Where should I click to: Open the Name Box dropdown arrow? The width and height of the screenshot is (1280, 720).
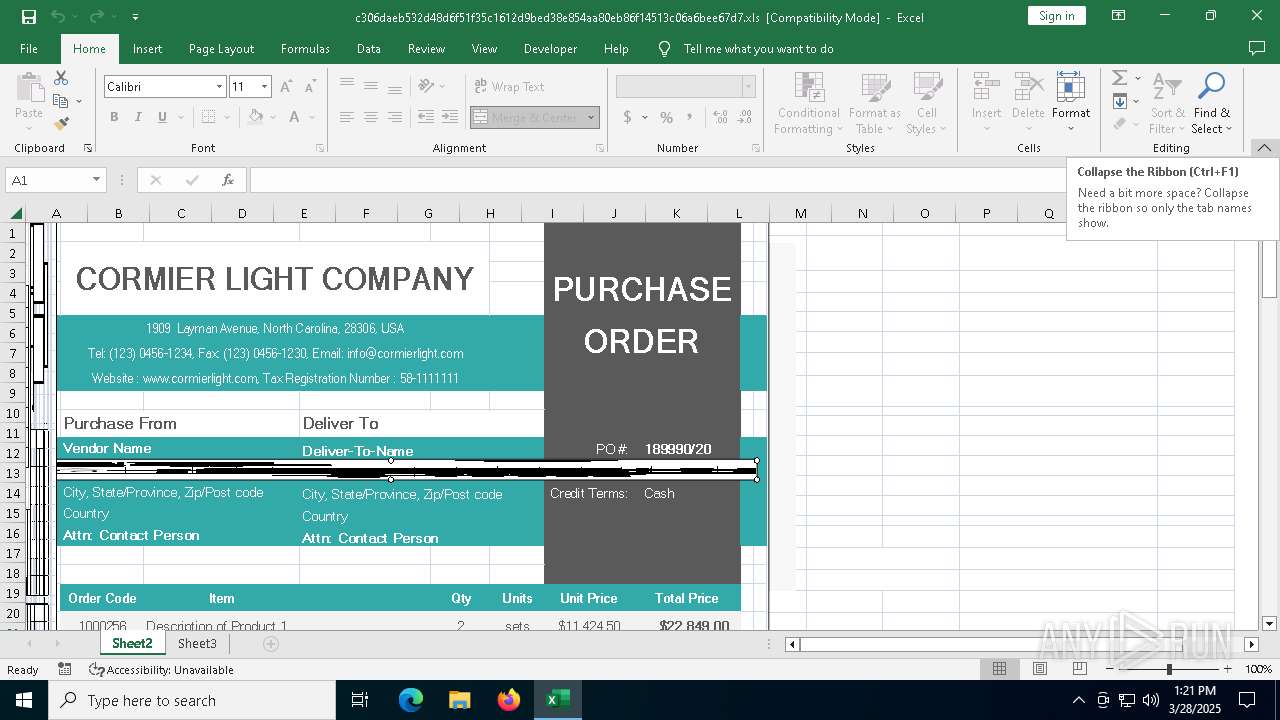click(x=96, y=180)
